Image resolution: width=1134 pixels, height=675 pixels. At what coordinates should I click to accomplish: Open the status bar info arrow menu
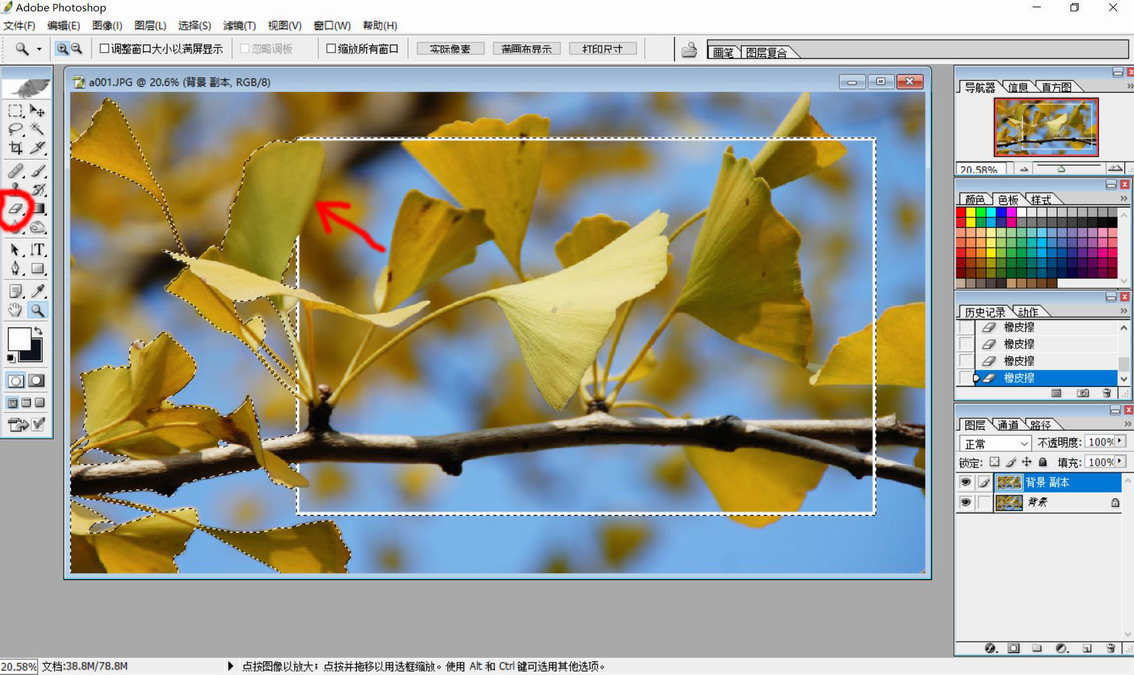(x=231, y=666)
